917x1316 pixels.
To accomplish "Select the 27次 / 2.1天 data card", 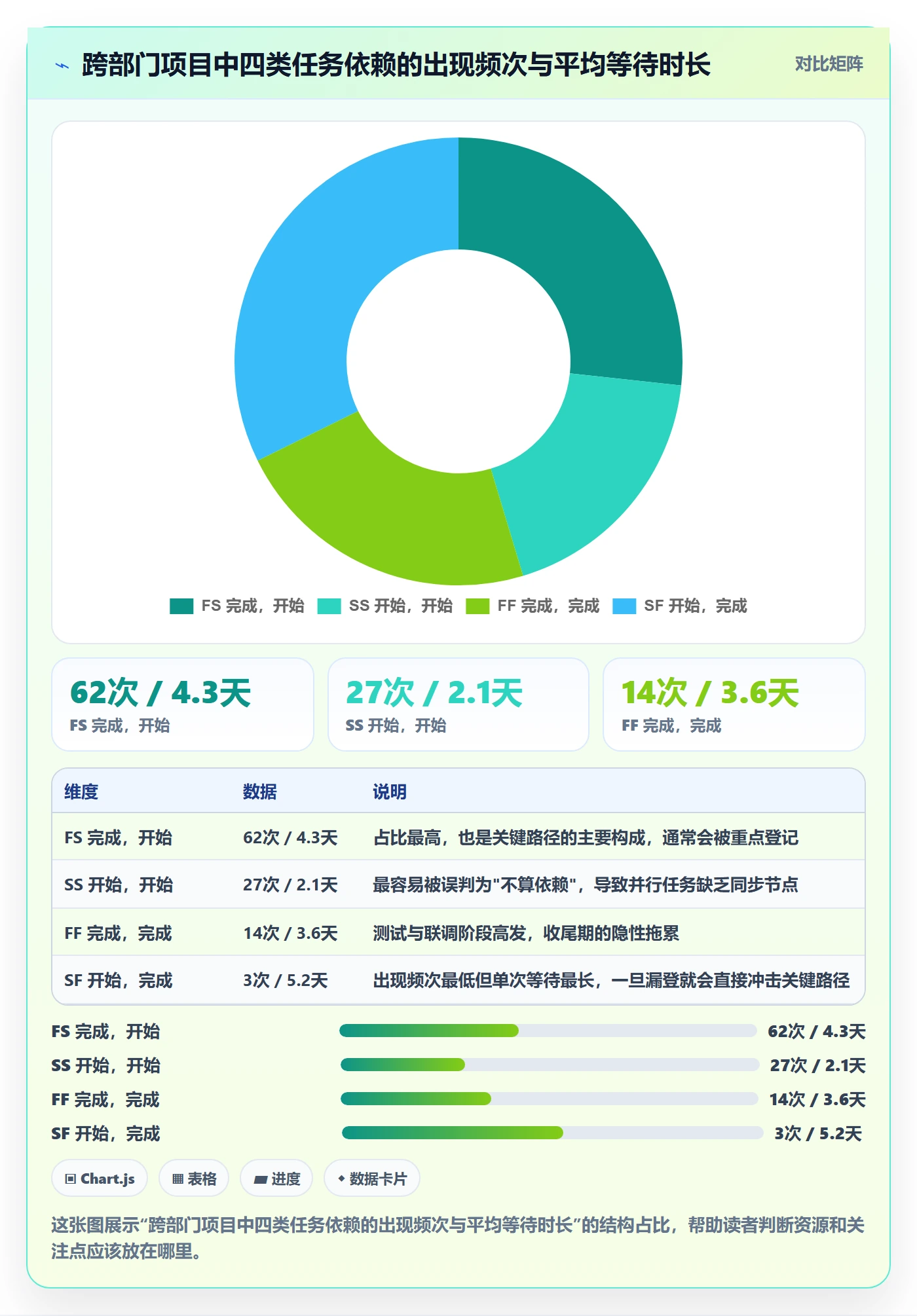I will click(458, 704).
